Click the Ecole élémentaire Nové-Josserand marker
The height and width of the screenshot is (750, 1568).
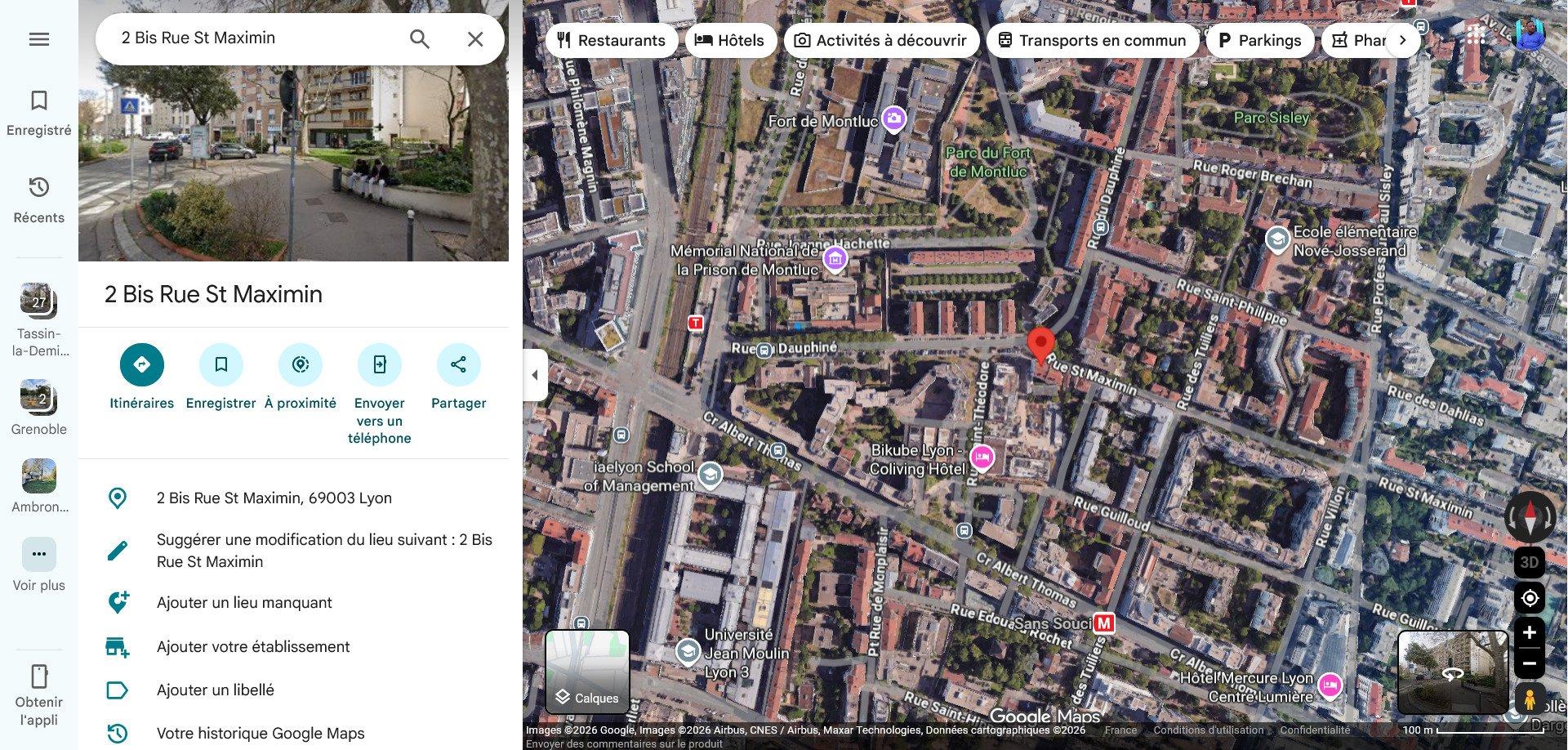pos(1276,239)
